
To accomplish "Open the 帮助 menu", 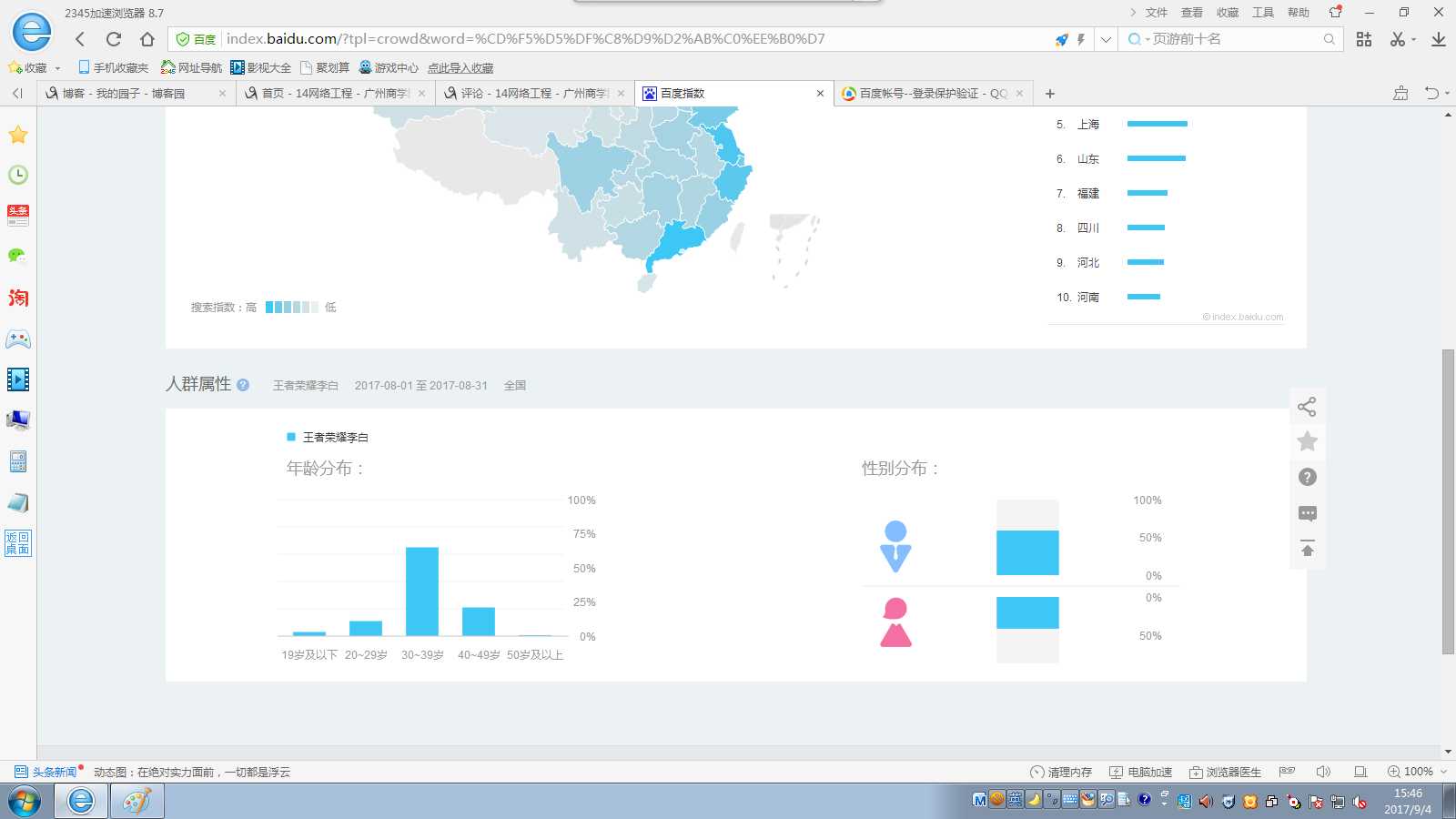I will tap(1299, 13).
